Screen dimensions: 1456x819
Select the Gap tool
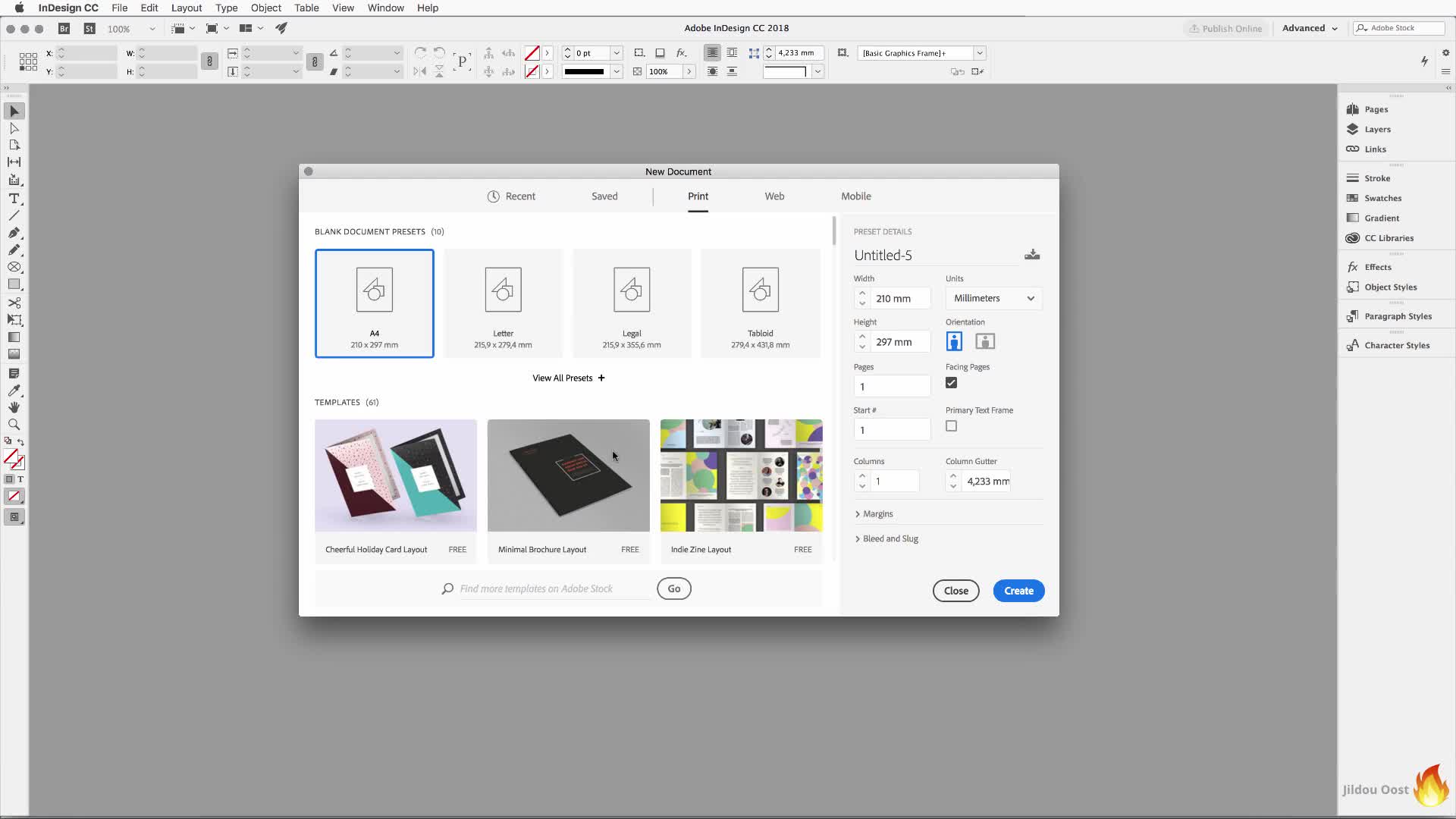point(14,162)
